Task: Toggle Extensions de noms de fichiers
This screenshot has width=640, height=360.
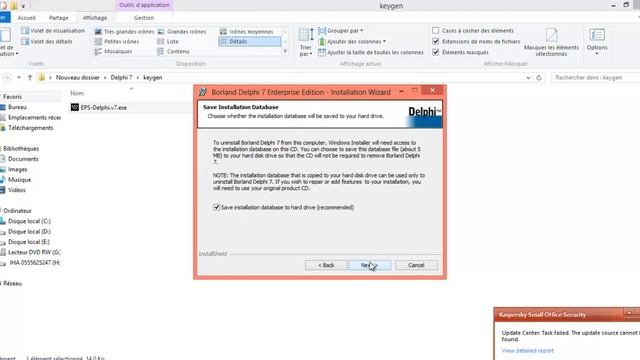Action: [x=436, y=42]
